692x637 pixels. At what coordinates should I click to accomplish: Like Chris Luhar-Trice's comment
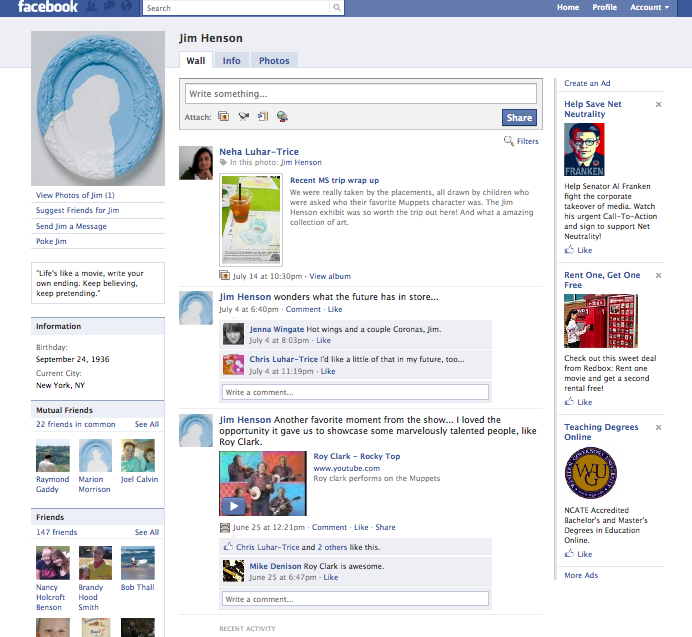coord(327,371)
